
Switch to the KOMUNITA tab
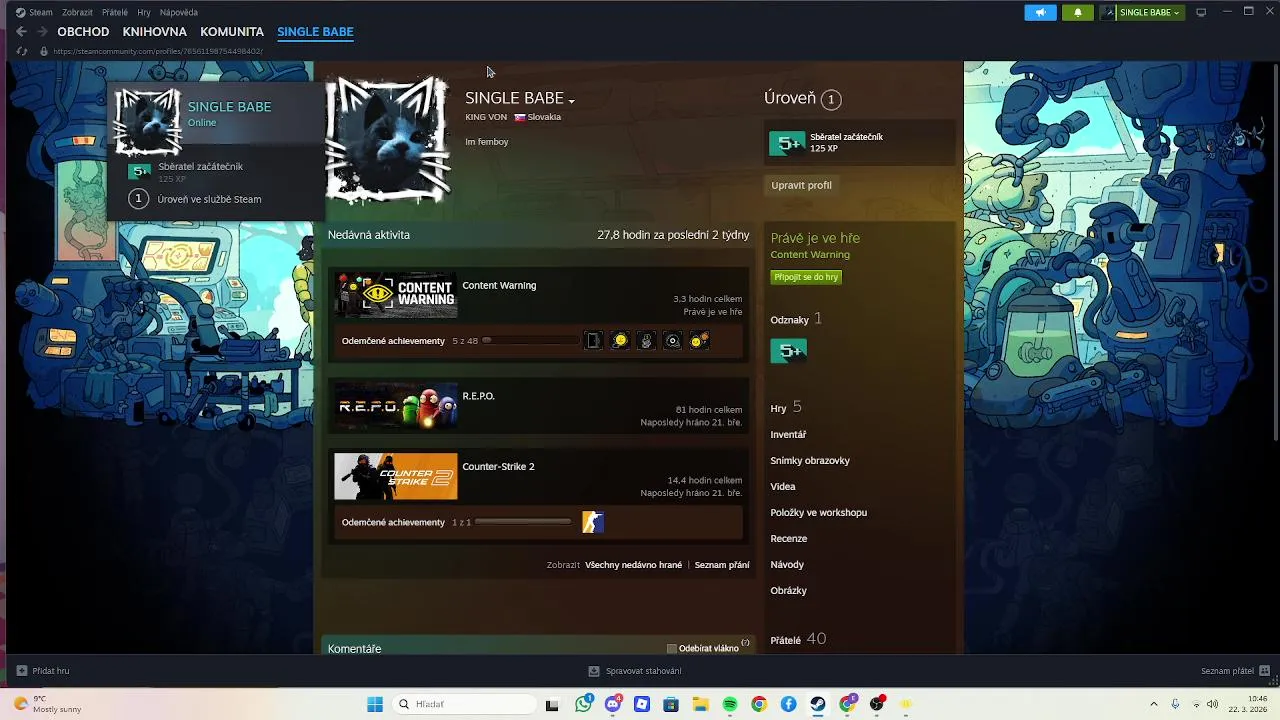(x=232, y=32)
